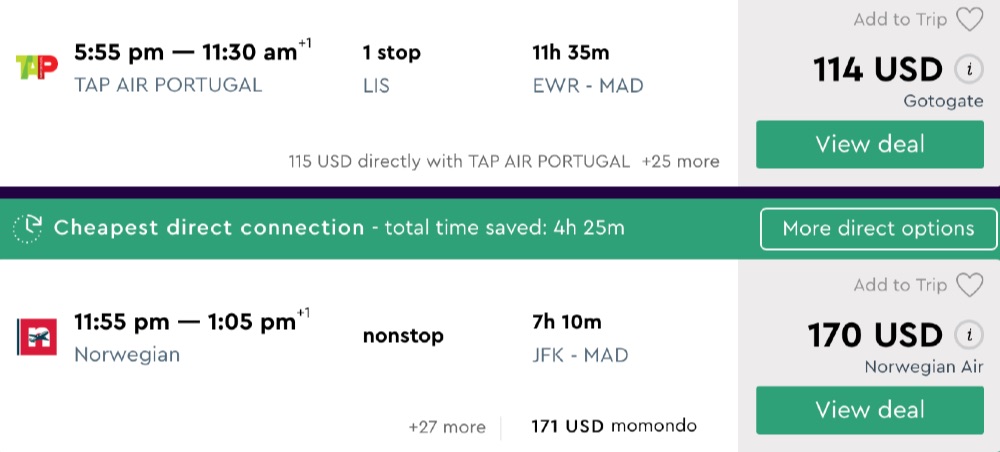Screen dimensions: 1000x452
Task: Click the 11:55 pm — 1:05 pm flight times
Action: coord(185,322)
